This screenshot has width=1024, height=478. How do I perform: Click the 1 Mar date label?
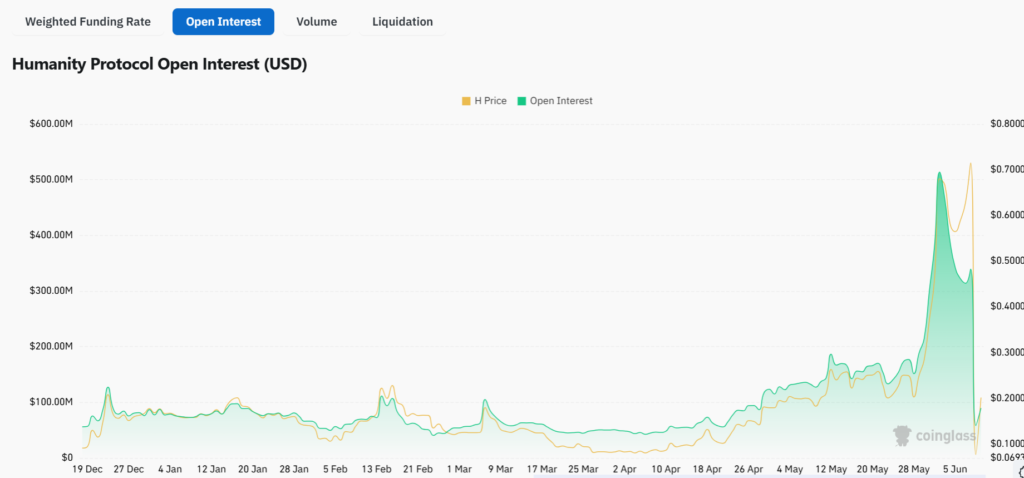[459, 469]
